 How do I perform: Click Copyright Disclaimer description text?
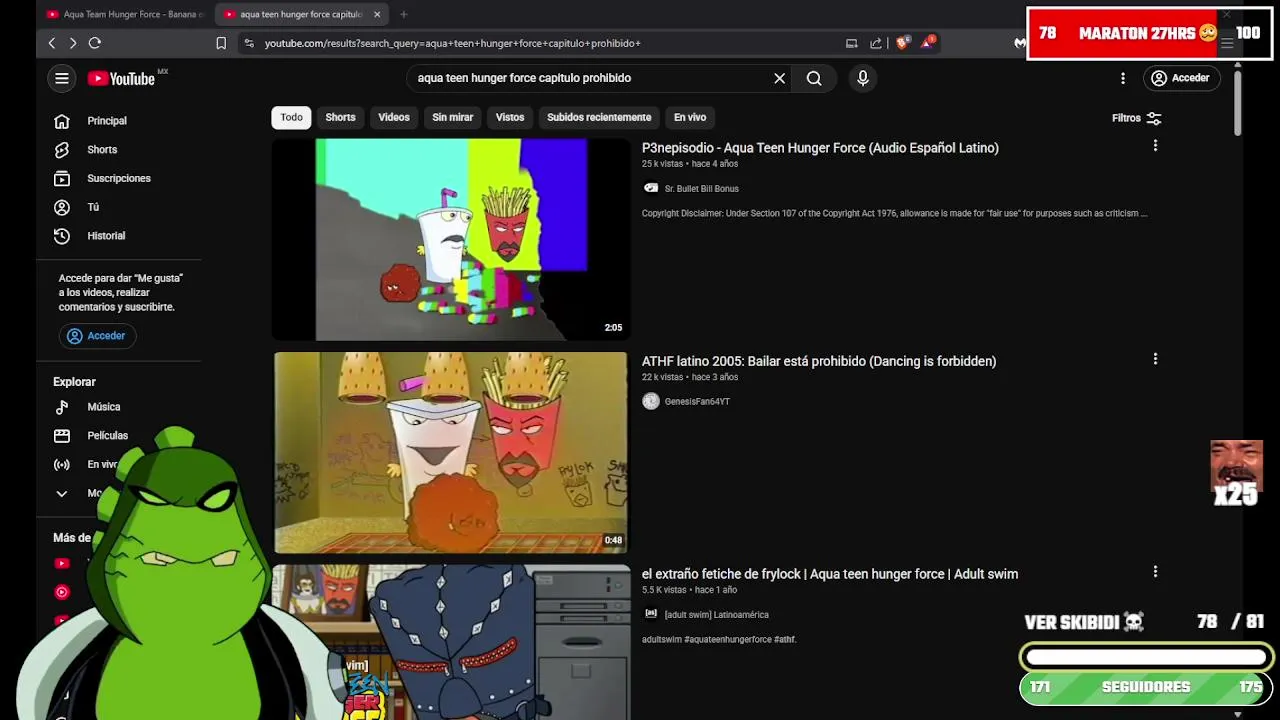(x=894, y=213)
